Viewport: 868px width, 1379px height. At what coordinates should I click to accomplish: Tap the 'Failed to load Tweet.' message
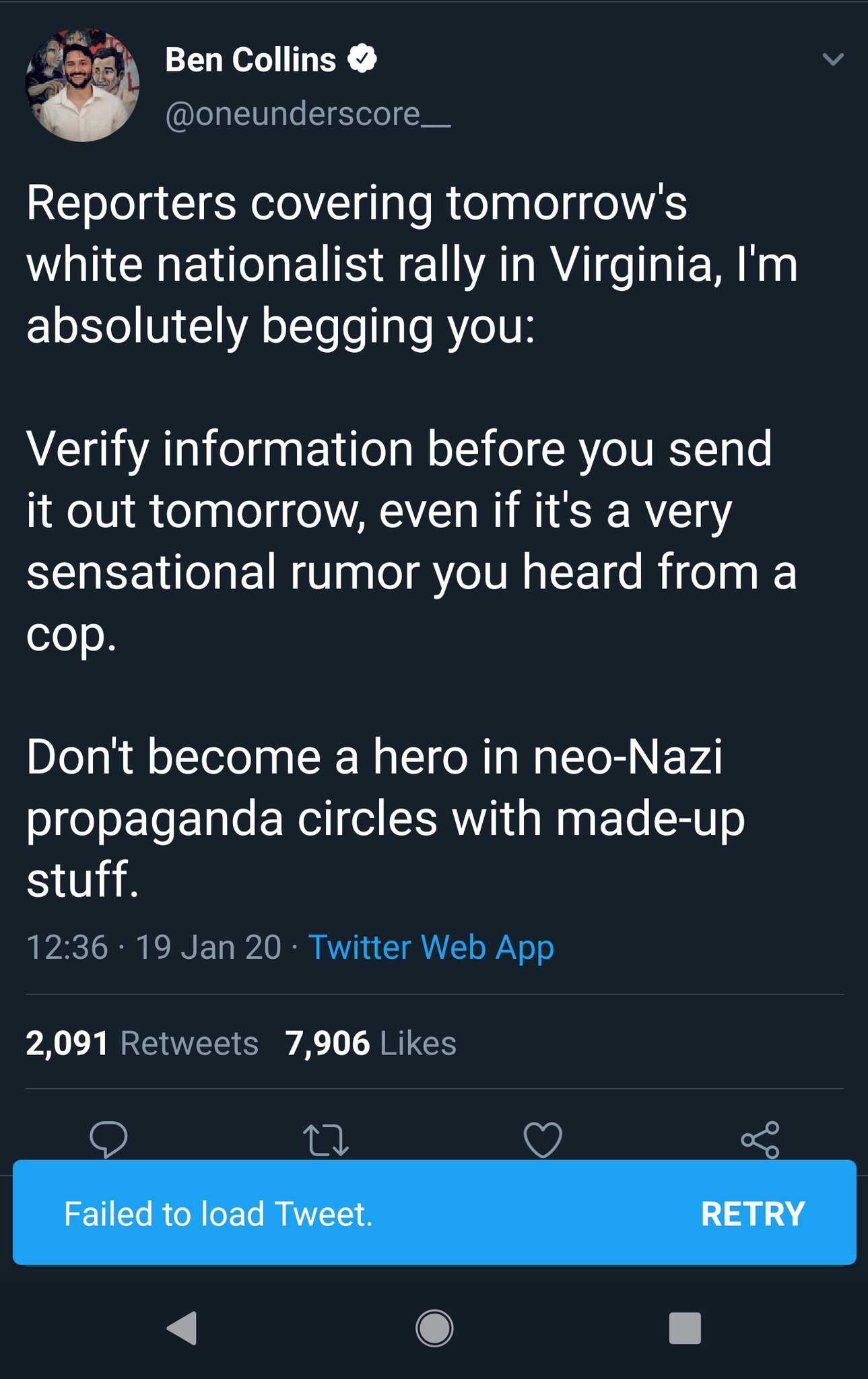point(218,1214)
